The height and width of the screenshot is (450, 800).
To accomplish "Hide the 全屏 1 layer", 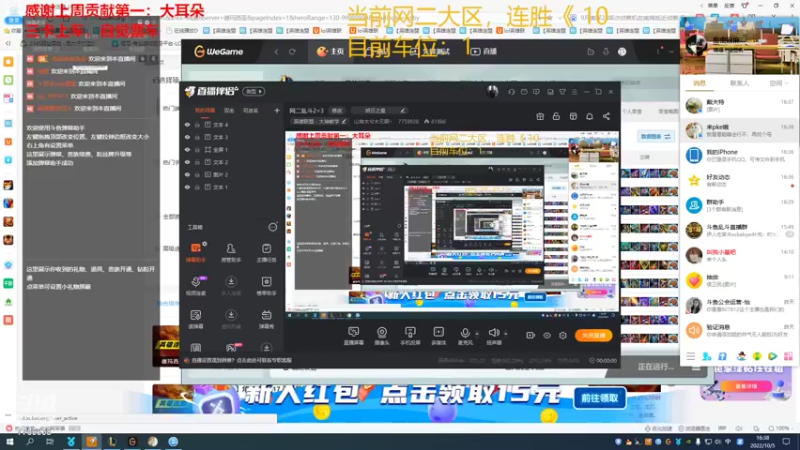I will [x=187, y=149].
